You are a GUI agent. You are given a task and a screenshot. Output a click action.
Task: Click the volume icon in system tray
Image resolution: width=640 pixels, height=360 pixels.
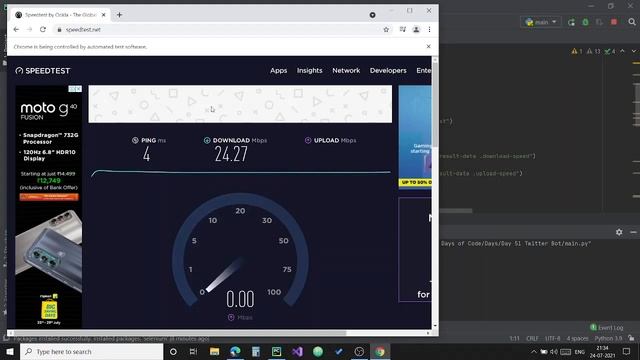coord(553,351)
